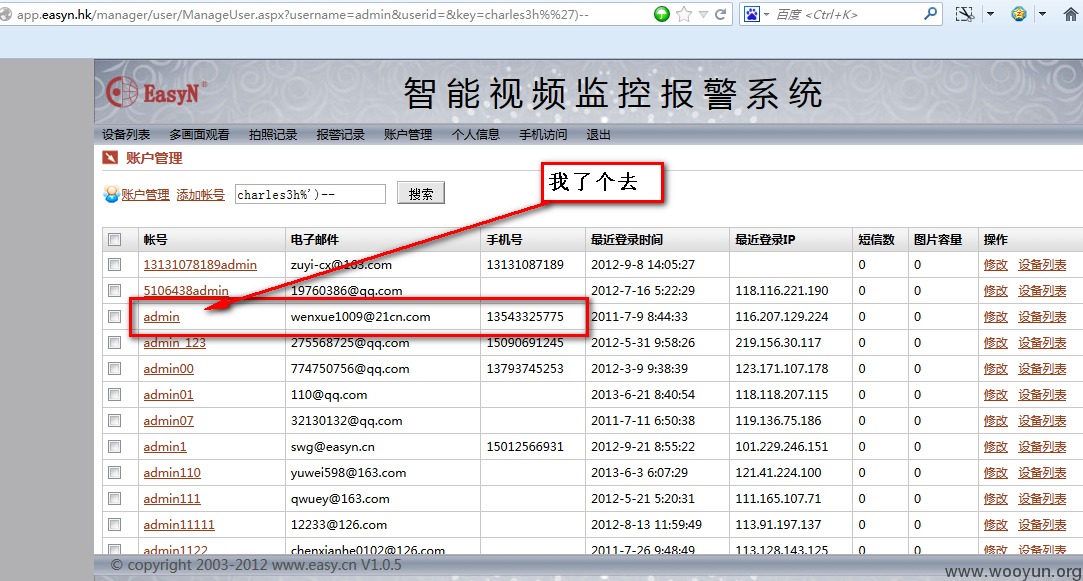Open the 13131078189admin account link
Screen dimensions: 1083x581
200,265
